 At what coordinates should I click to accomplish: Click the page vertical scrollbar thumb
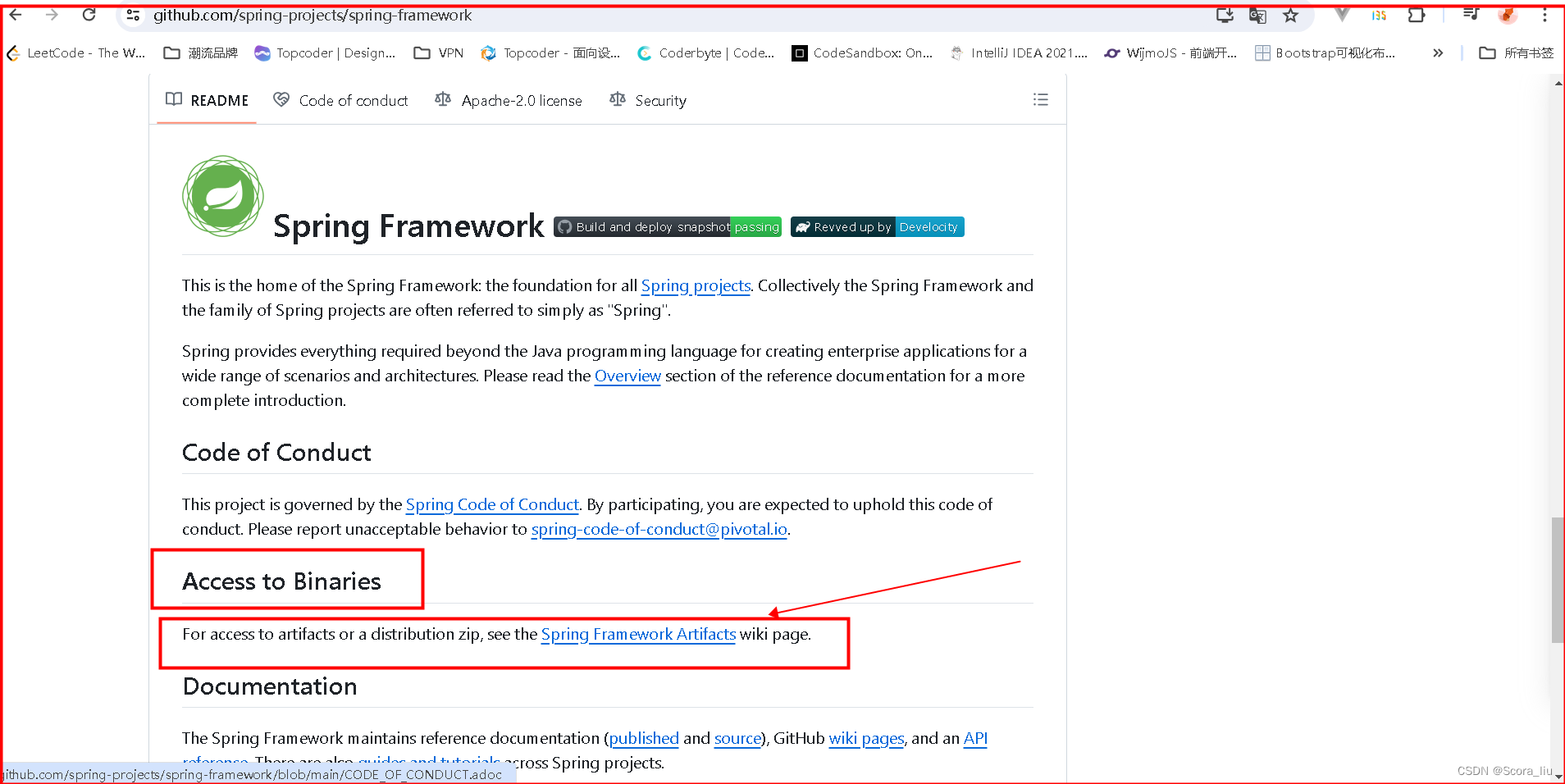[x=1557, y=580]
